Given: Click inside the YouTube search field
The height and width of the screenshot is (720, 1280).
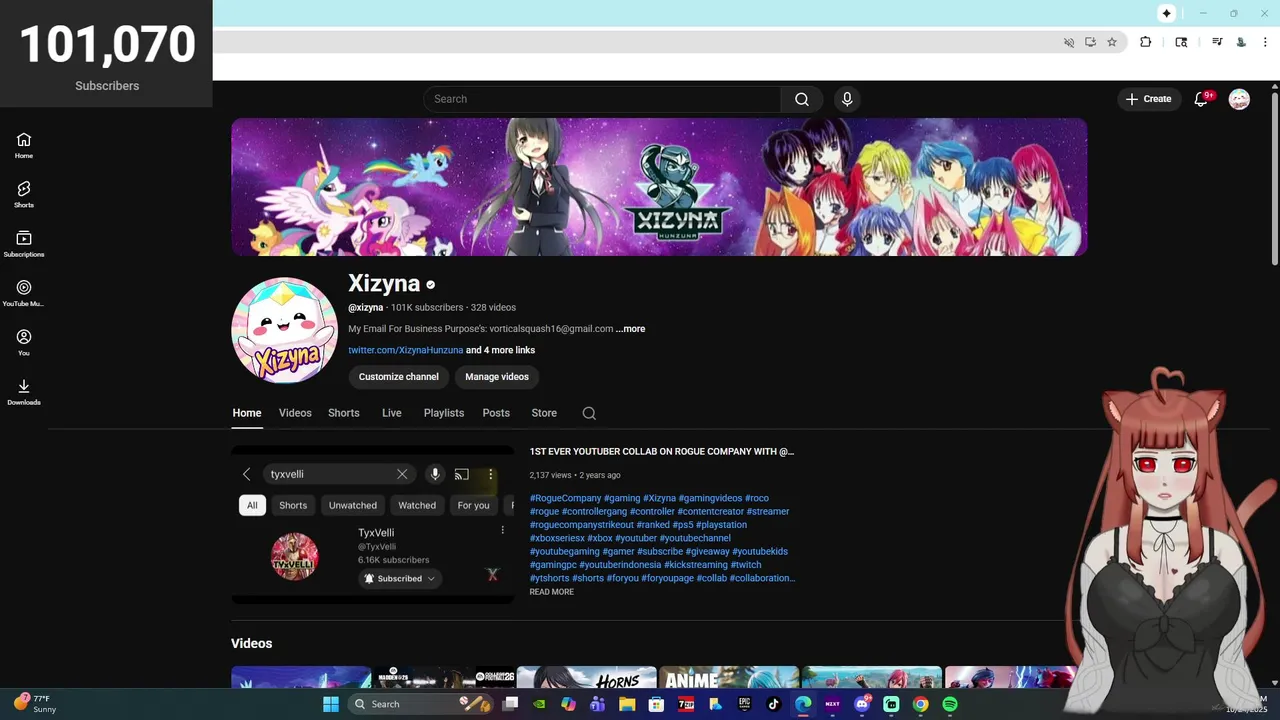Looking at the screenshot, I should click(602, 99).
